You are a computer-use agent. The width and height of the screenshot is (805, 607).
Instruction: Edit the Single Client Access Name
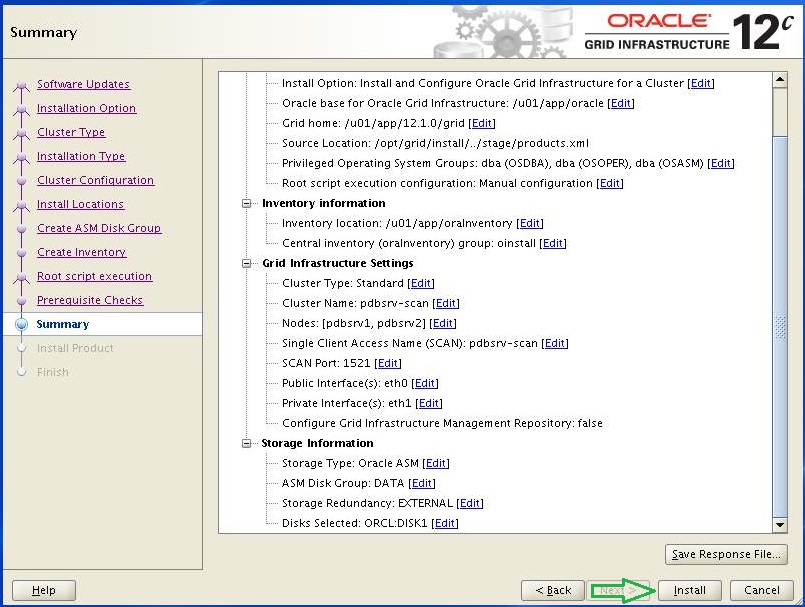pyautogui.click(x=555, y=344)
